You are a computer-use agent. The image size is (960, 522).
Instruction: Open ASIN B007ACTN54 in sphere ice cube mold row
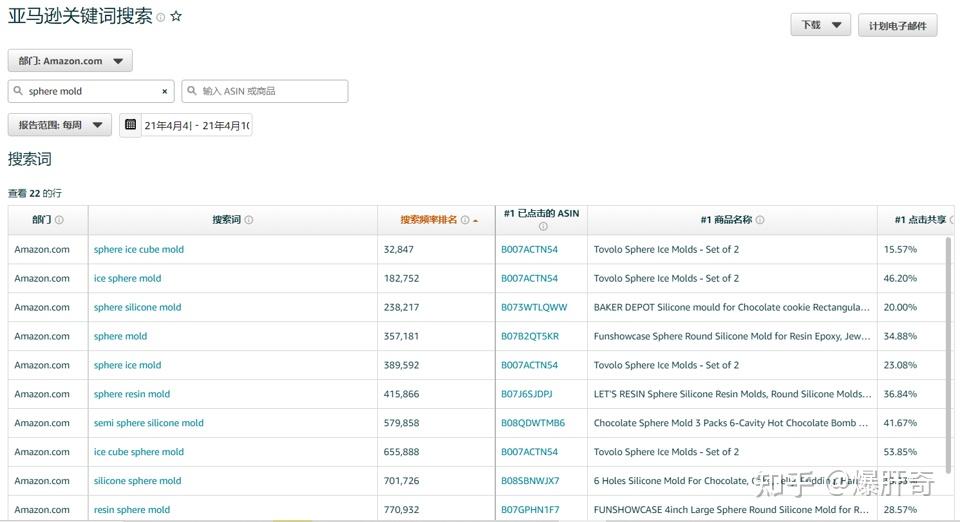click(530, 249)
